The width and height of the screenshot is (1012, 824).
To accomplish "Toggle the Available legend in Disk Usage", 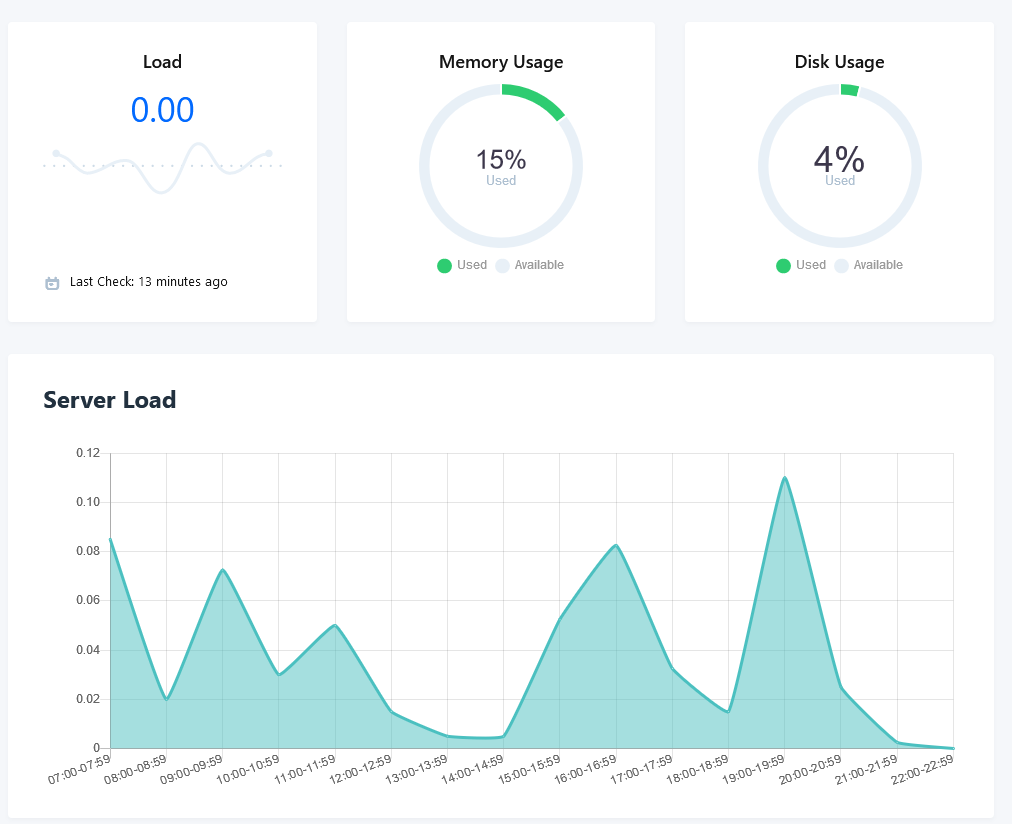I will [x=869, y=265].
